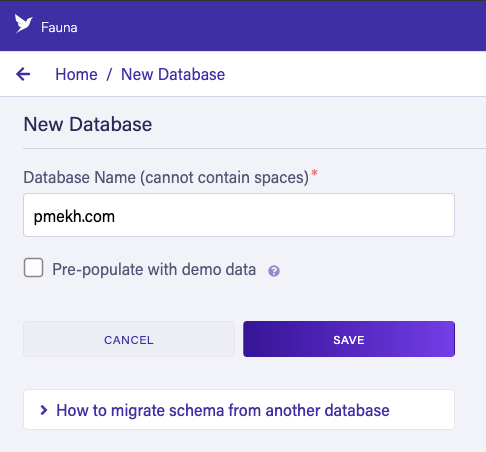
Task: Click the 'New Database' page heading
Action: pos(88,124)
